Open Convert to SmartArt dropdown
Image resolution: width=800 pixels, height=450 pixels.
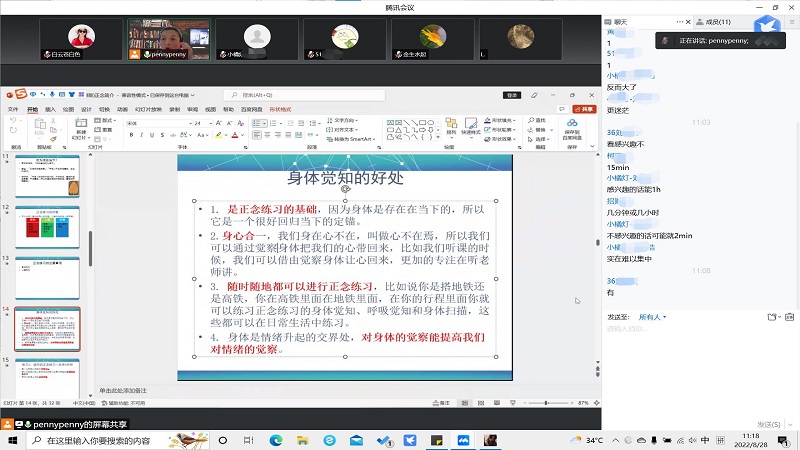(x=351, y=139)
